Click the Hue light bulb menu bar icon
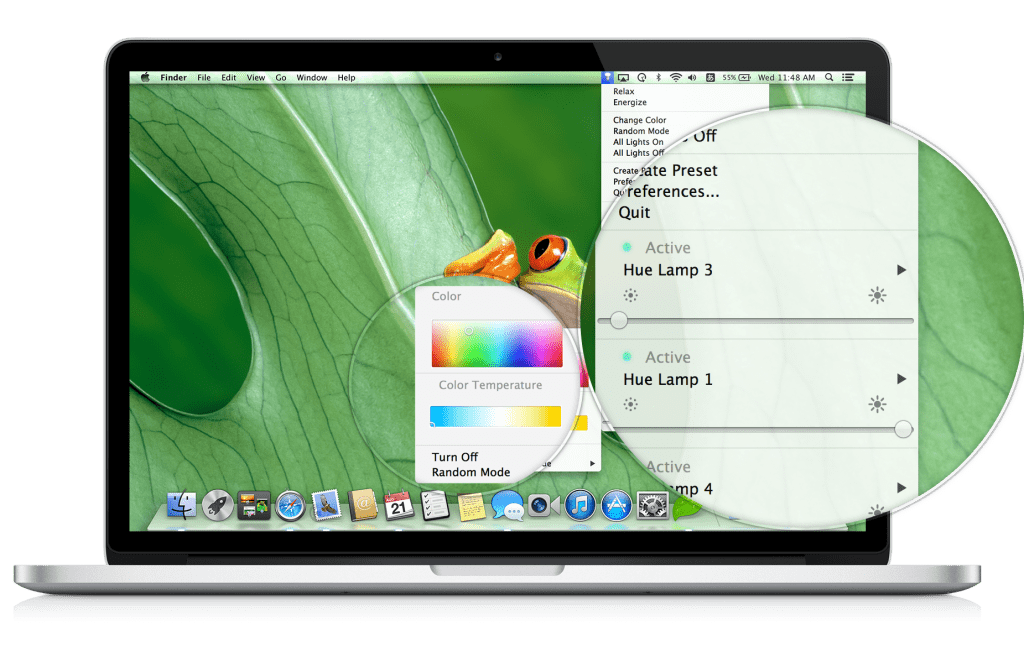1024x662 pixels. [607, 77]
